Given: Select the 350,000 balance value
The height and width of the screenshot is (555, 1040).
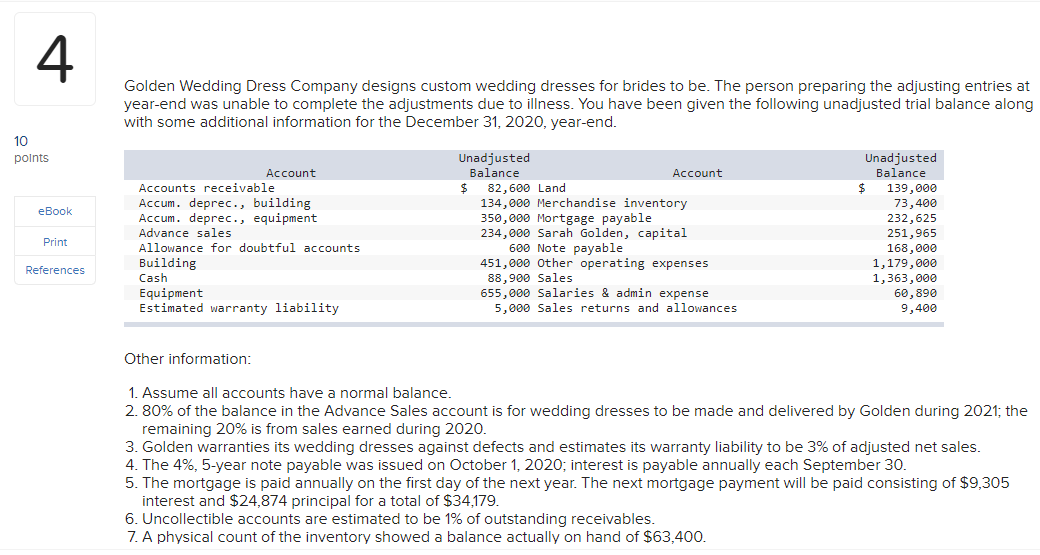Looking at the screenshot, I should (x=505, y=218).
